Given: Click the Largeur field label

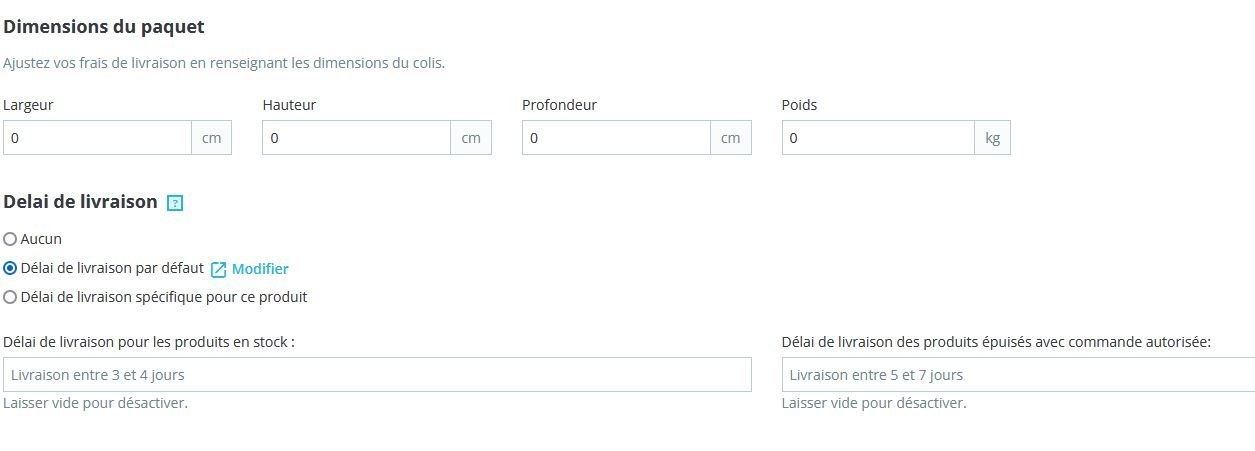Looking at the screenshot, I should point(29,105).
